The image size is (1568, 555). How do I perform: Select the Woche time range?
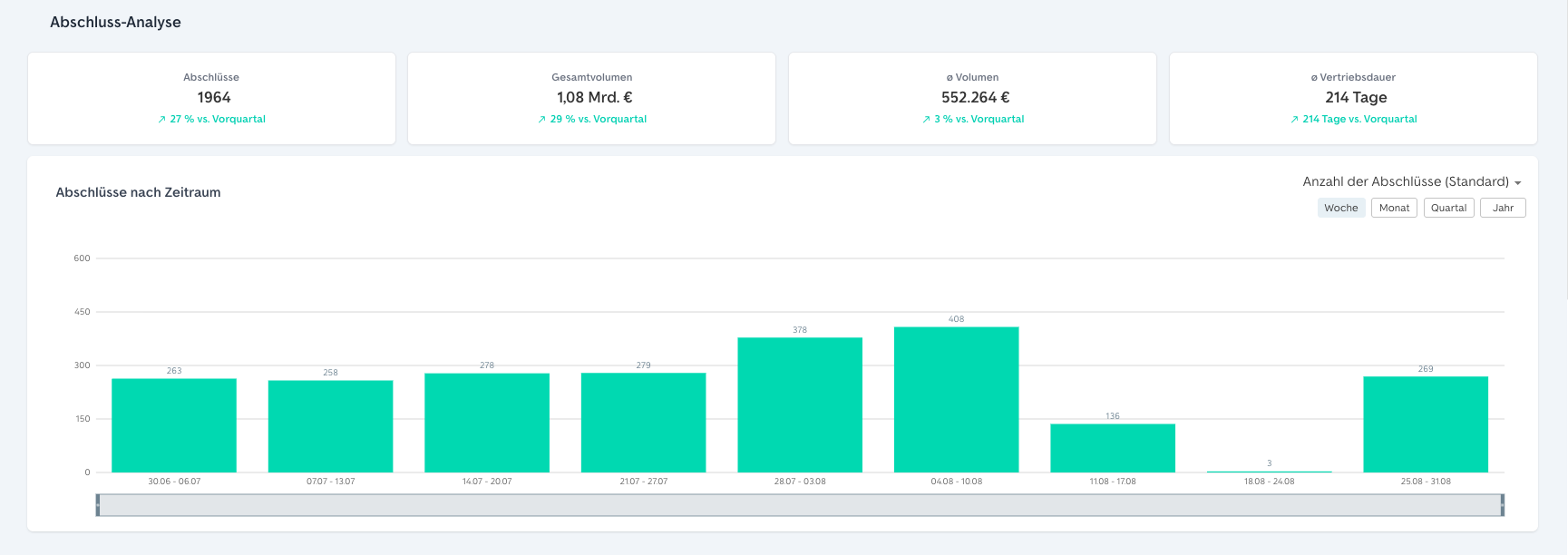1341,208
